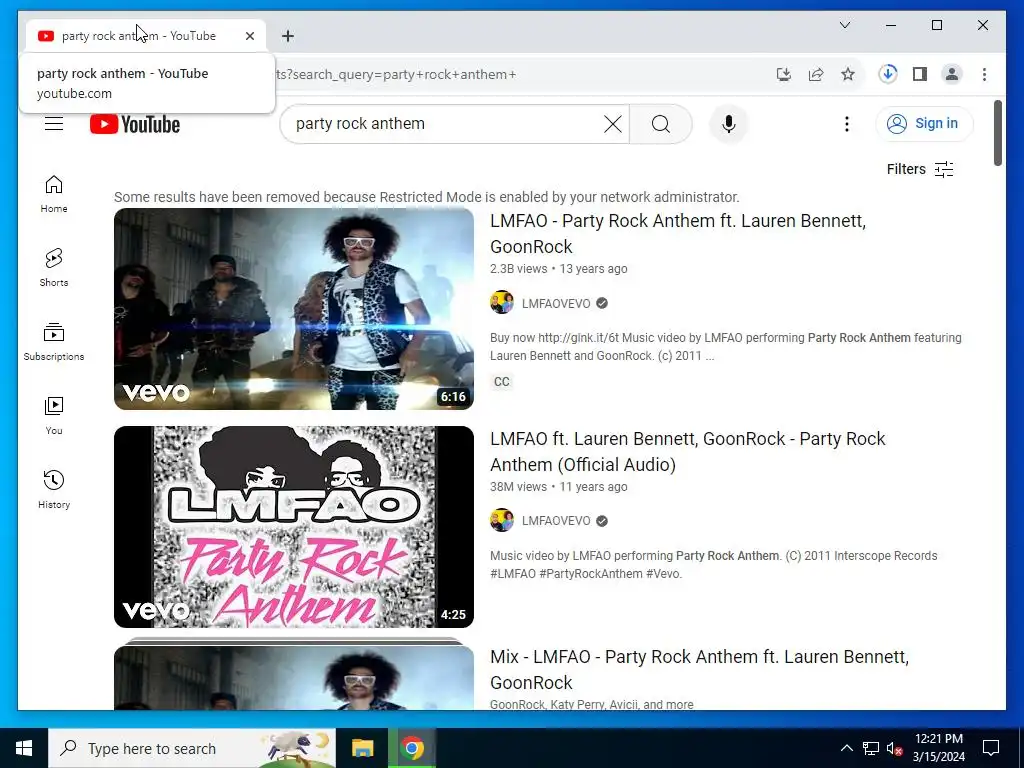1024x768 pixels.
Task: Select the party rock anthem - YouTube tab
Action: [146, 36]
